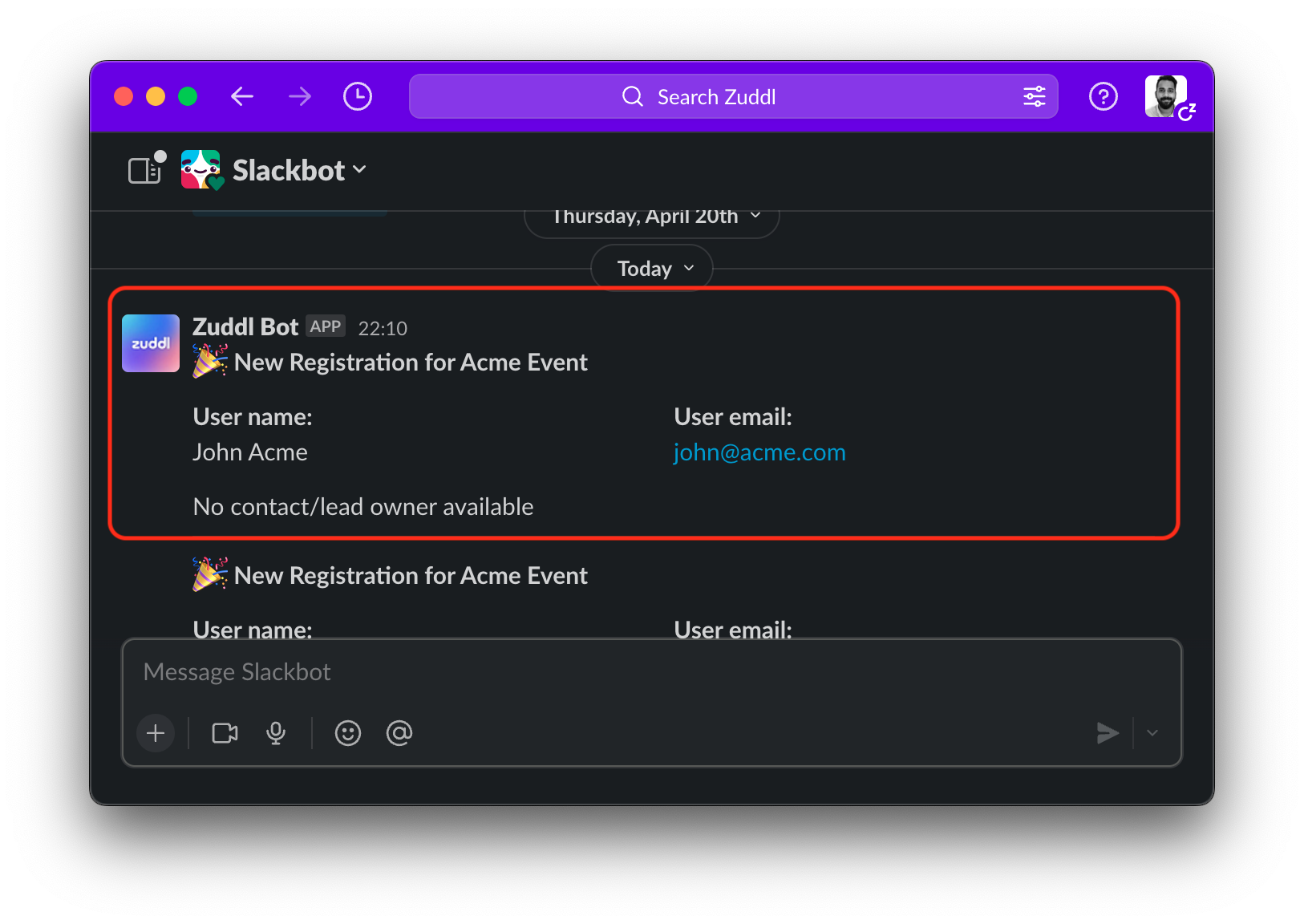Go back in history with left arrow

pyautogui.click(x=242, y=97)
